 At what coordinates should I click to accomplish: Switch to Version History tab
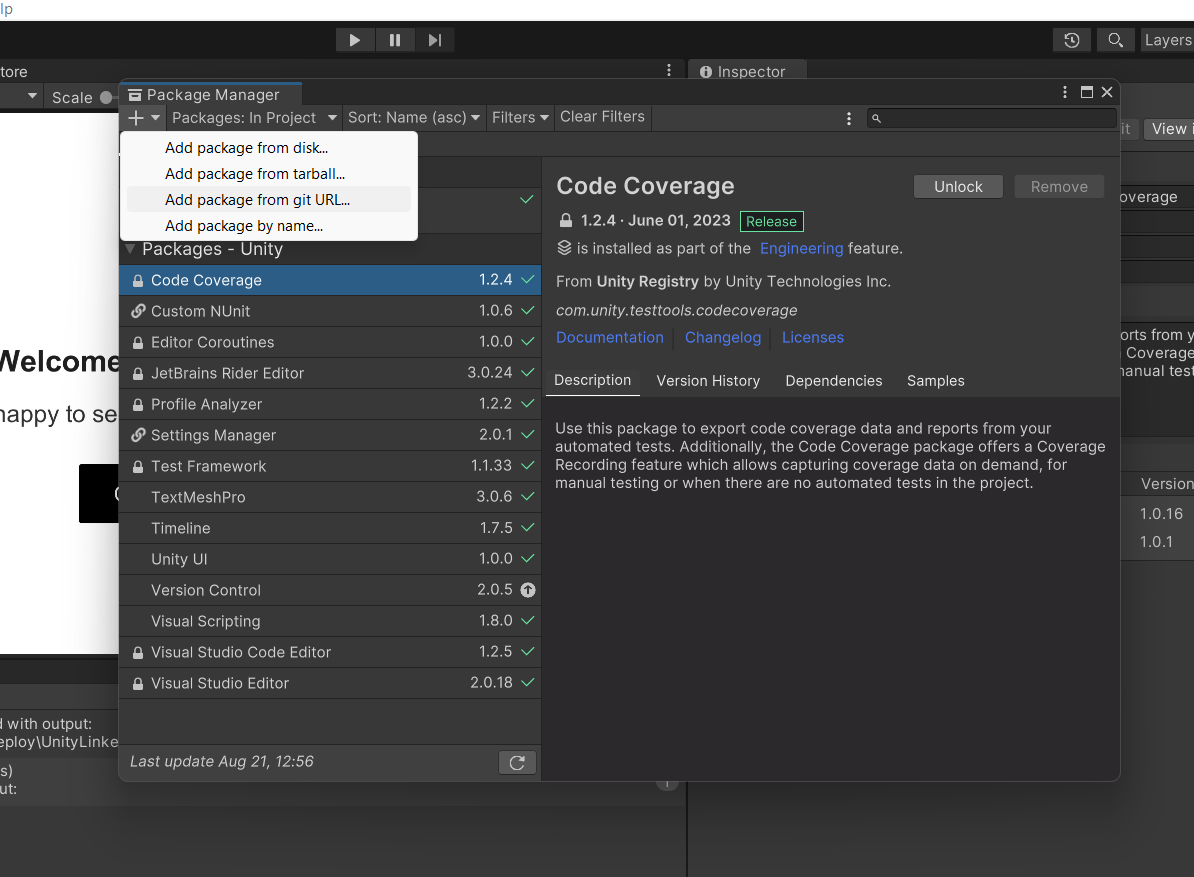tap(708, 381)
